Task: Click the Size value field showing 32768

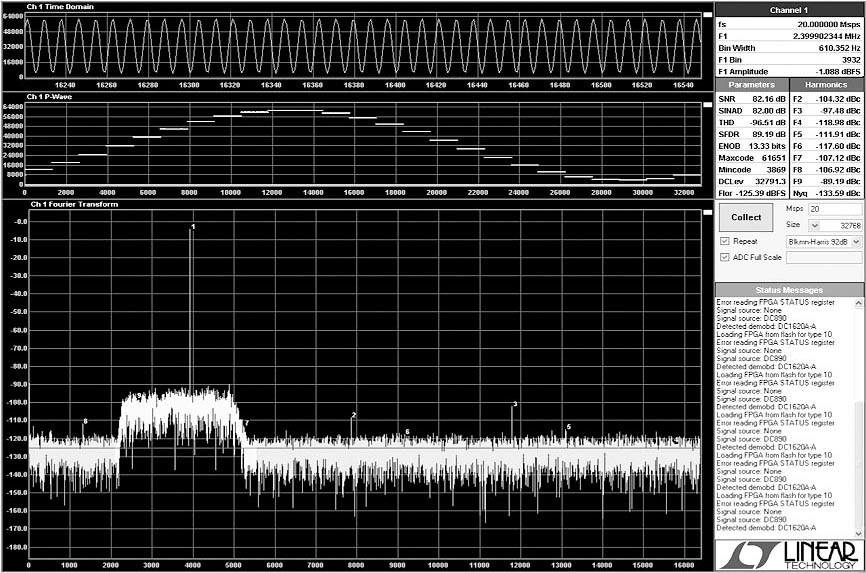Action: 841,225
